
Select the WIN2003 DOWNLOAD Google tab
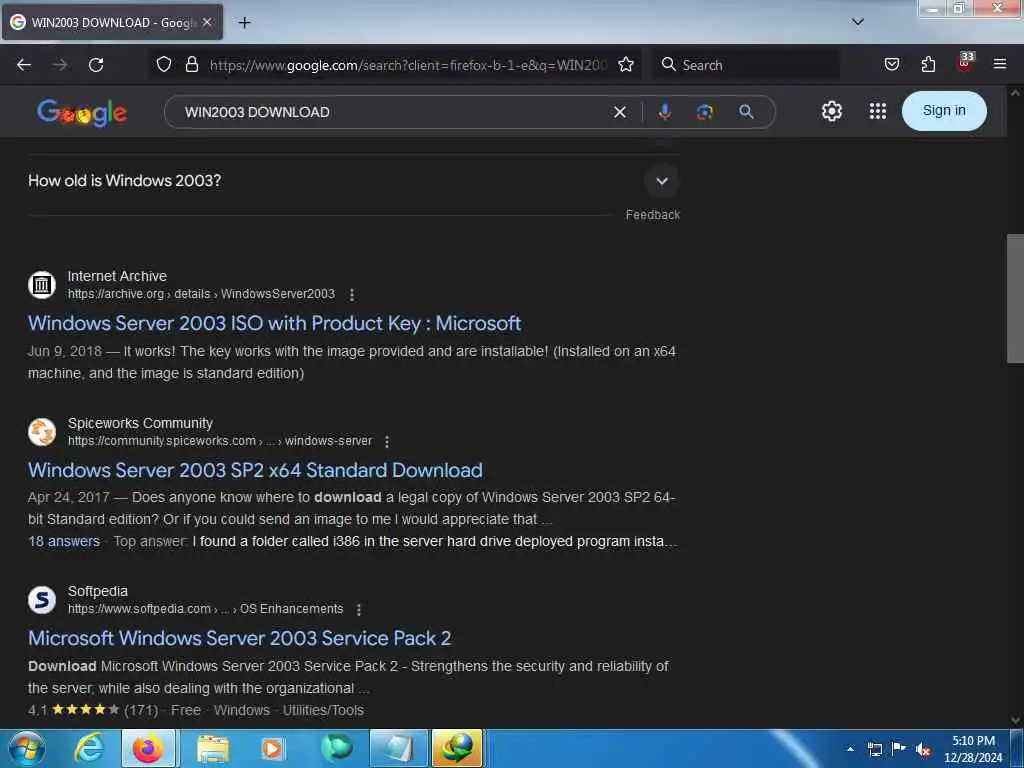click(112, 22)
